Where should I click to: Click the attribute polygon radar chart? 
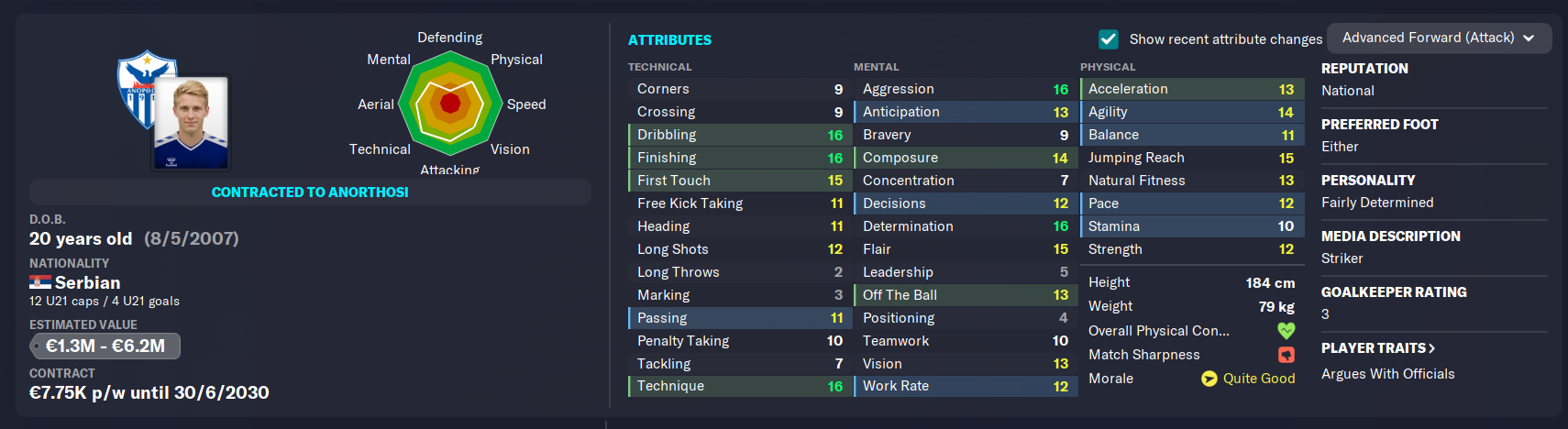tap(450, 103)
